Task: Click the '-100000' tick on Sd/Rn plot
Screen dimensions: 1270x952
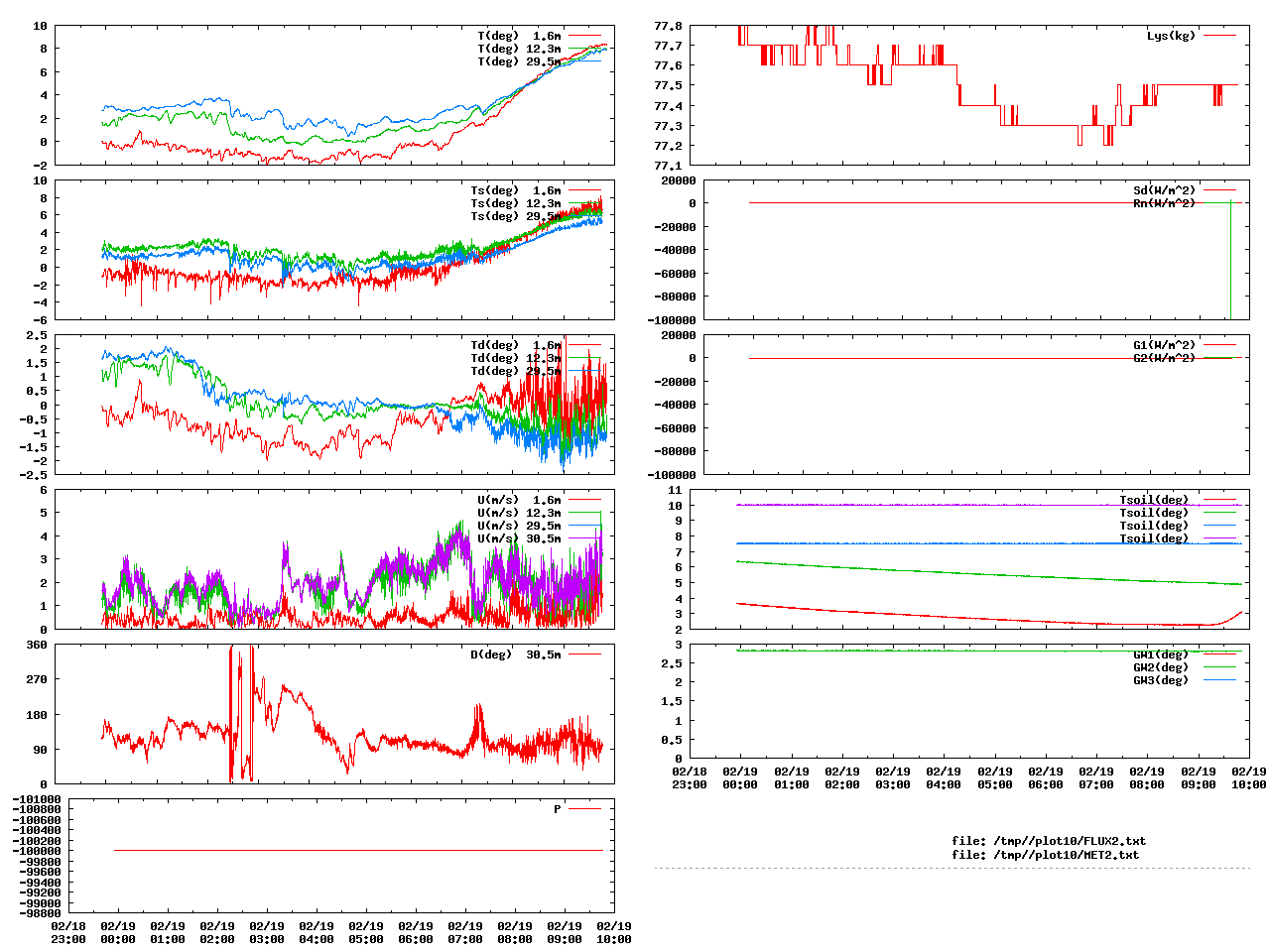Action: [672, 319]
